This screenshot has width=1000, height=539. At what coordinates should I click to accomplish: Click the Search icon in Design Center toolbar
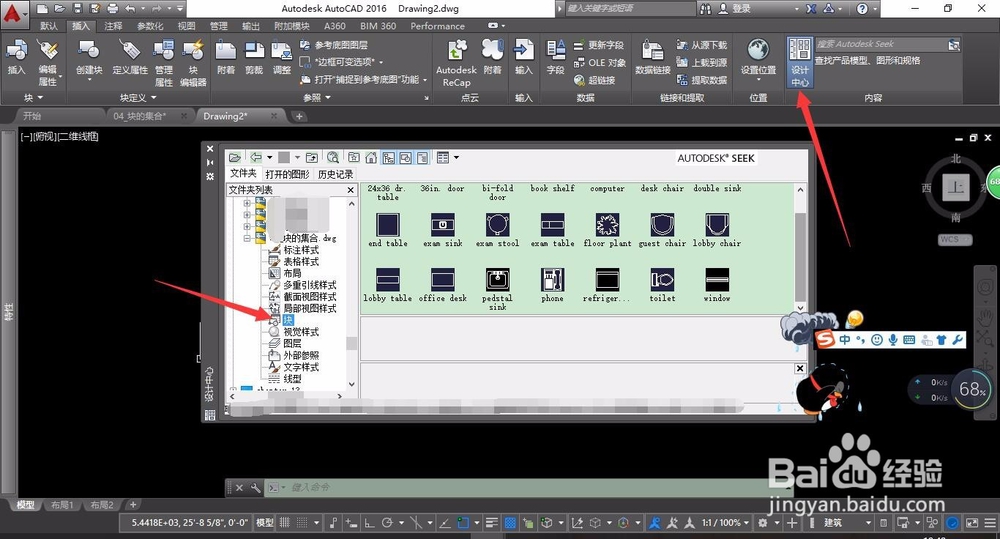[x=333, y=158]
